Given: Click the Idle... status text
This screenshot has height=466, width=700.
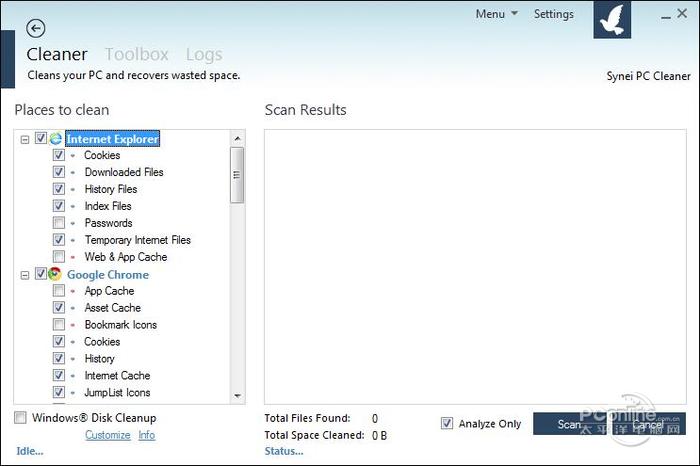Looking at the screenshot, I should click(30, 451).
